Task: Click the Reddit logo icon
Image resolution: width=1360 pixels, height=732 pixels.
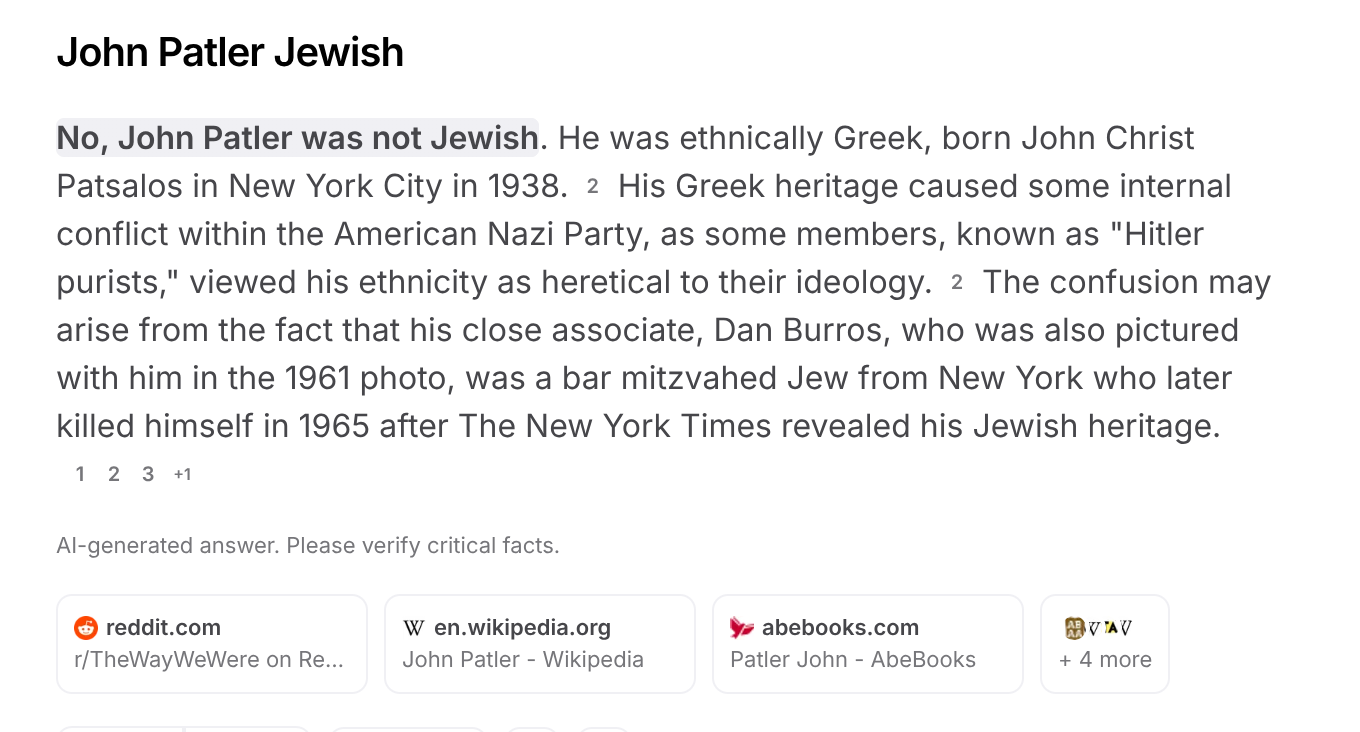Action: (x=86, y=628)
